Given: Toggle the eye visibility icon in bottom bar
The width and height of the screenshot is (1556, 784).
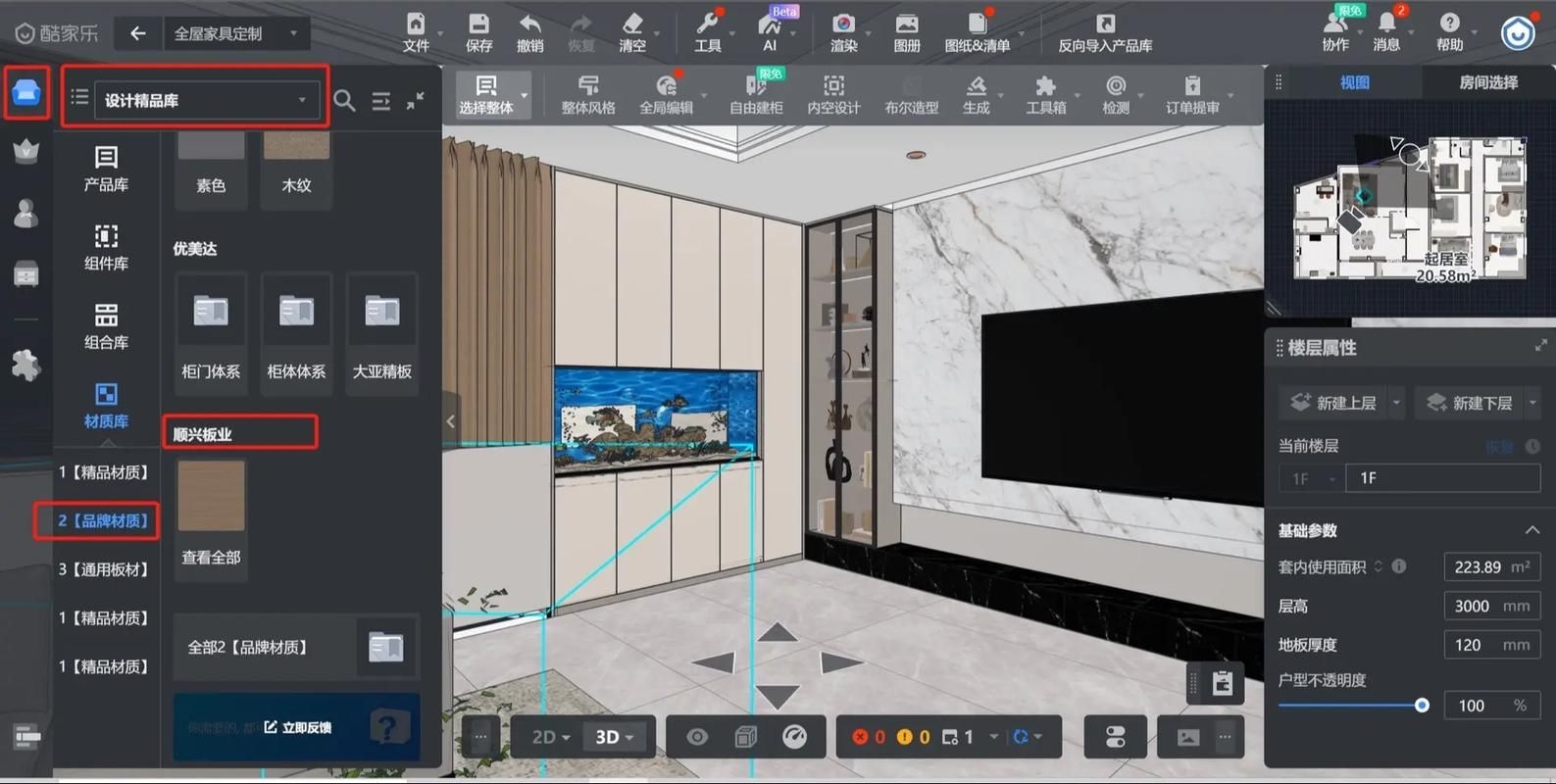Looking at the screenshot, I should pyautogui.click(x=697, y=737).
